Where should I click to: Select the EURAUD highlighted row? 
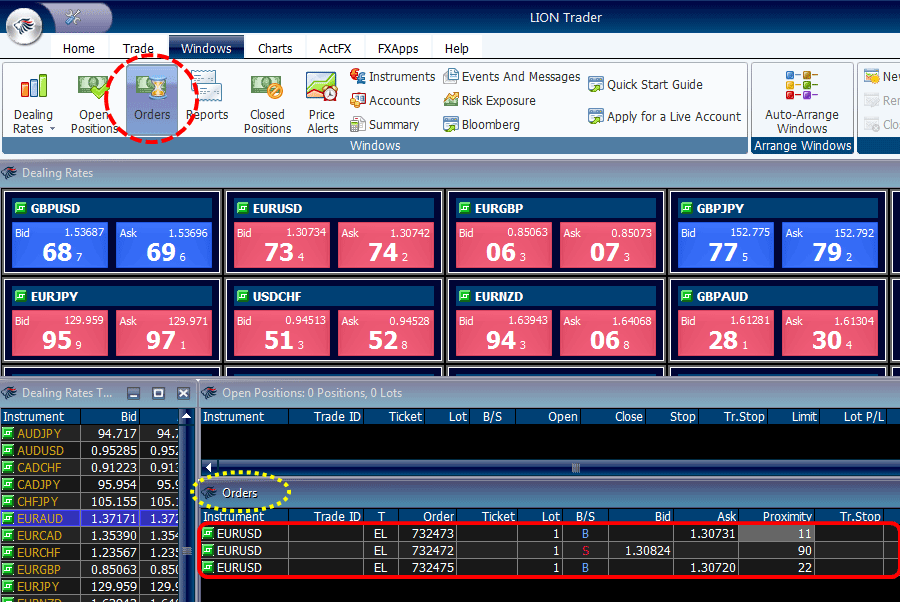click(90, 518)
